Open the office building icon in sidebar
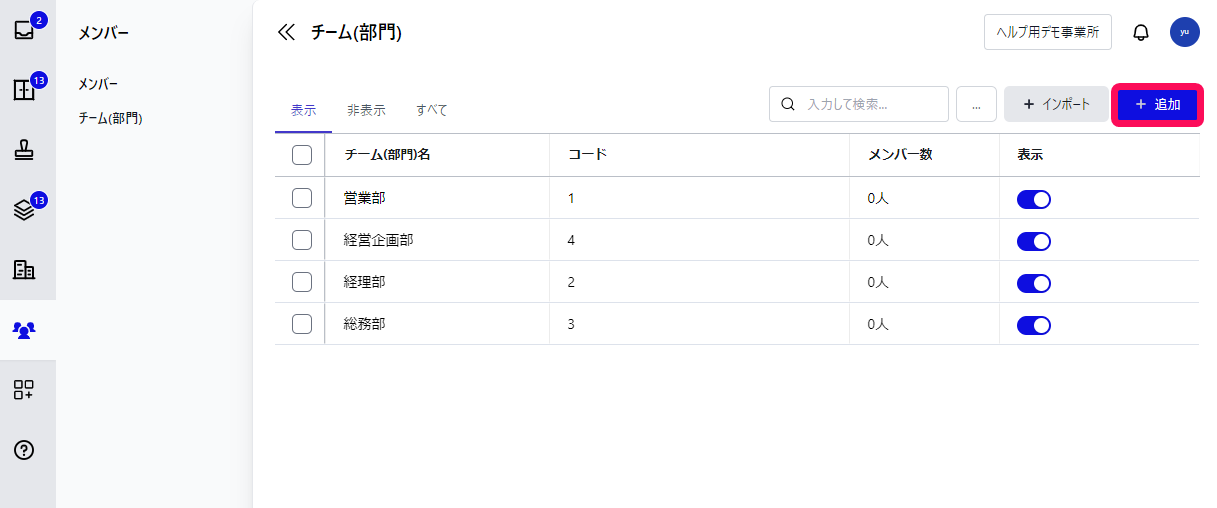 click(x=24, y=269)
